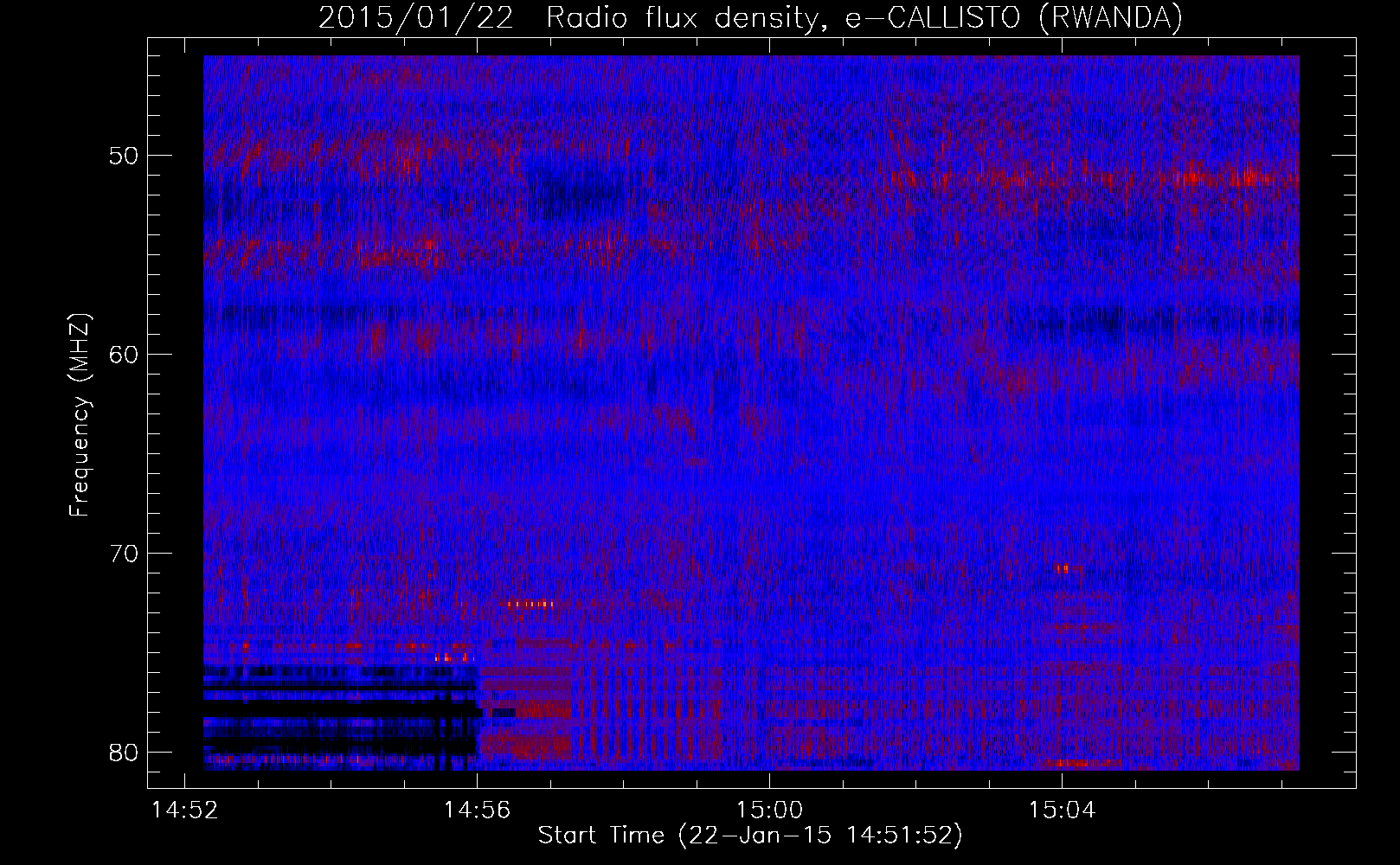Click the frequency tick label '70'
The image size is (1400, 865).
click(125, 554)
